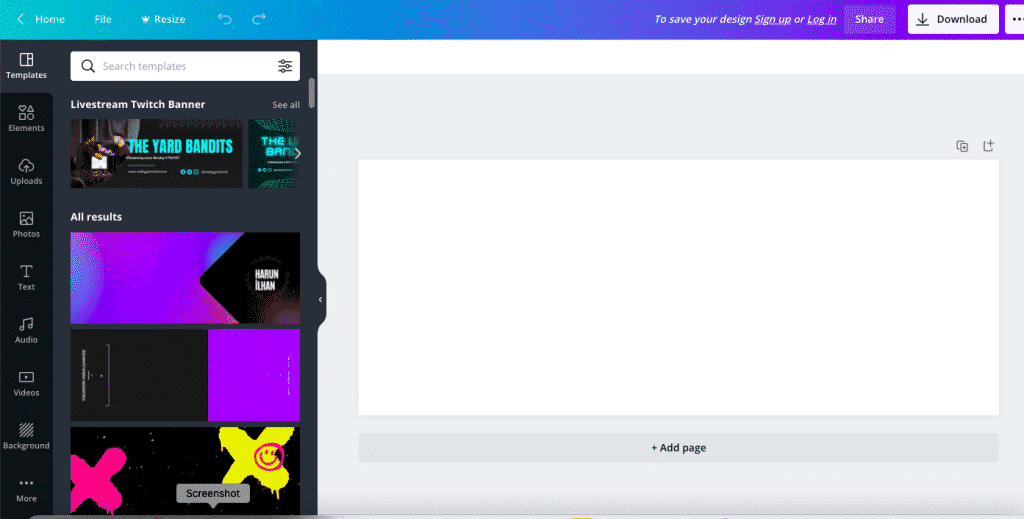
Task: Click the blank white design canvas
Action: click(679, 287)
